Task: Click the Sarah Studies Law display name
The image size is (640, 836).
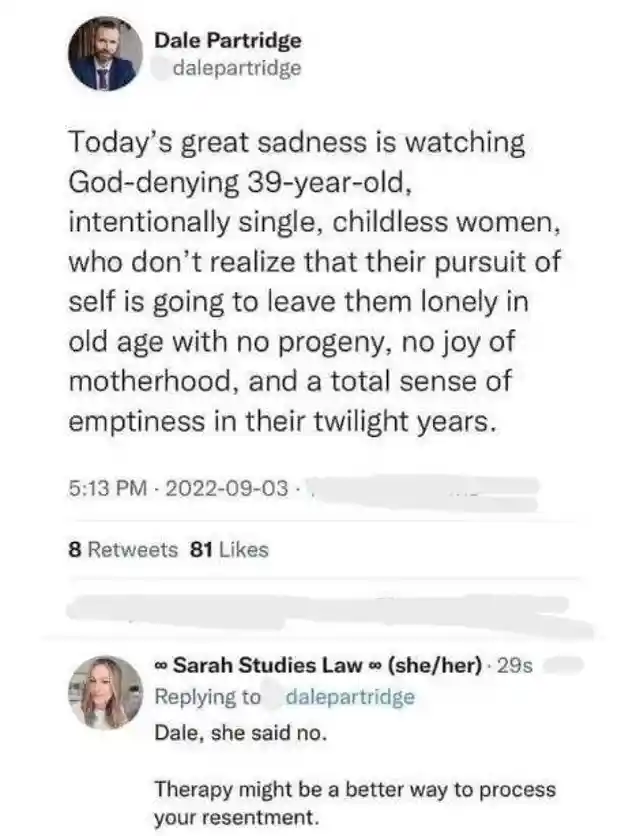Action: pos(267,665)
